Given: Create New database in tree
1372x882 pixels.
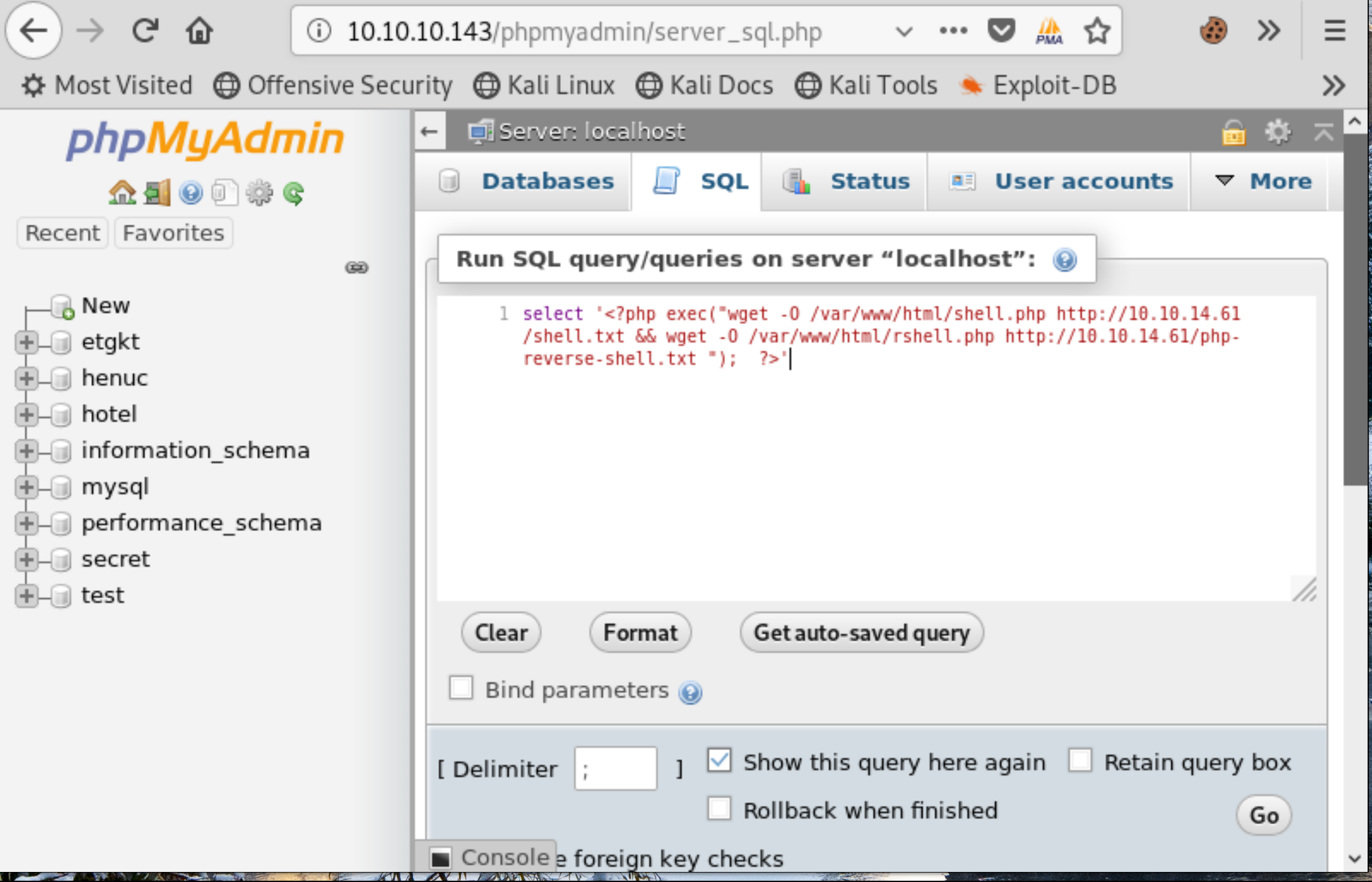Looking at the screenshot, I should point(106,305).
